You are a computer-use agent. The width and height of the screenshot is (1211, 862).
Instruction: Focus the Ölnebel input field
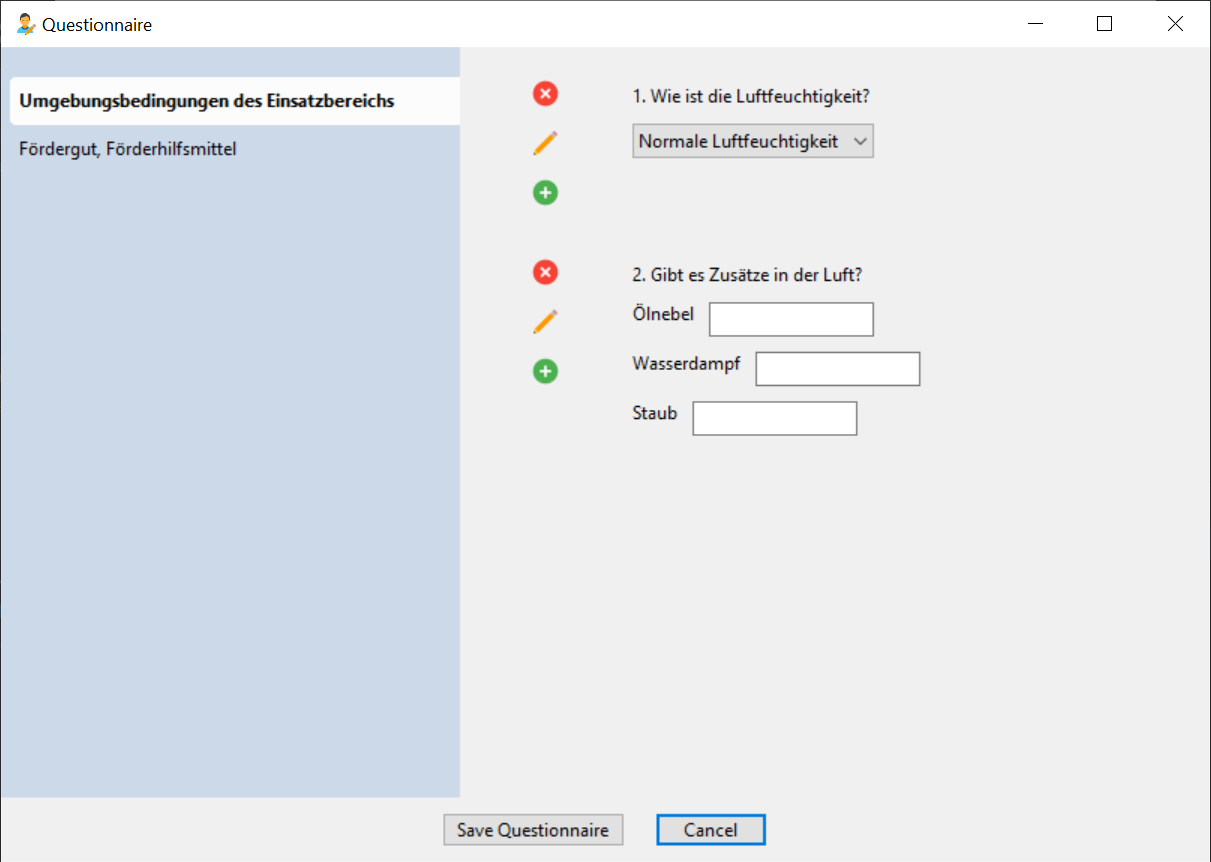click(x=791, y=319)
